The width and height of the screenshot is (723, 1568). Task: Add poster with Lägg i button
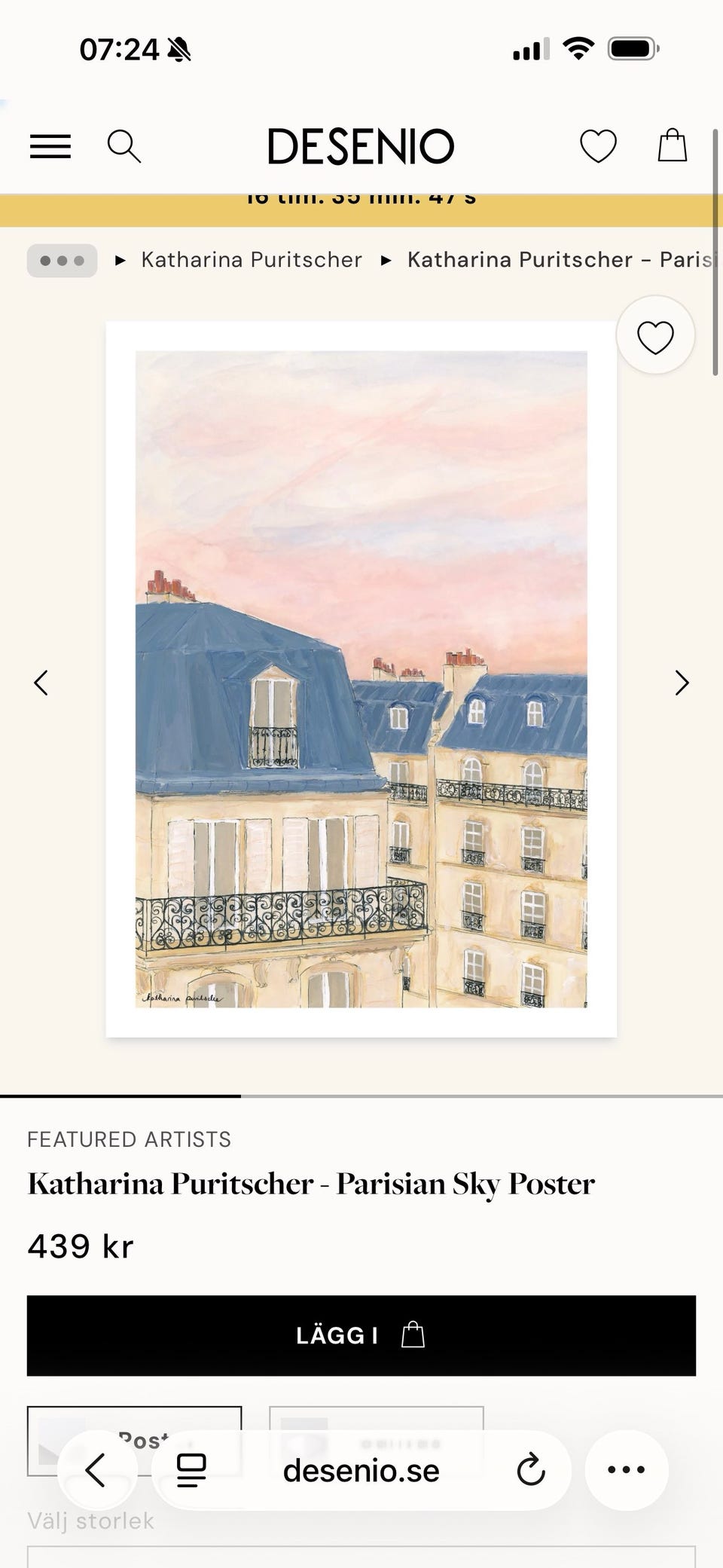[361, 1335]
